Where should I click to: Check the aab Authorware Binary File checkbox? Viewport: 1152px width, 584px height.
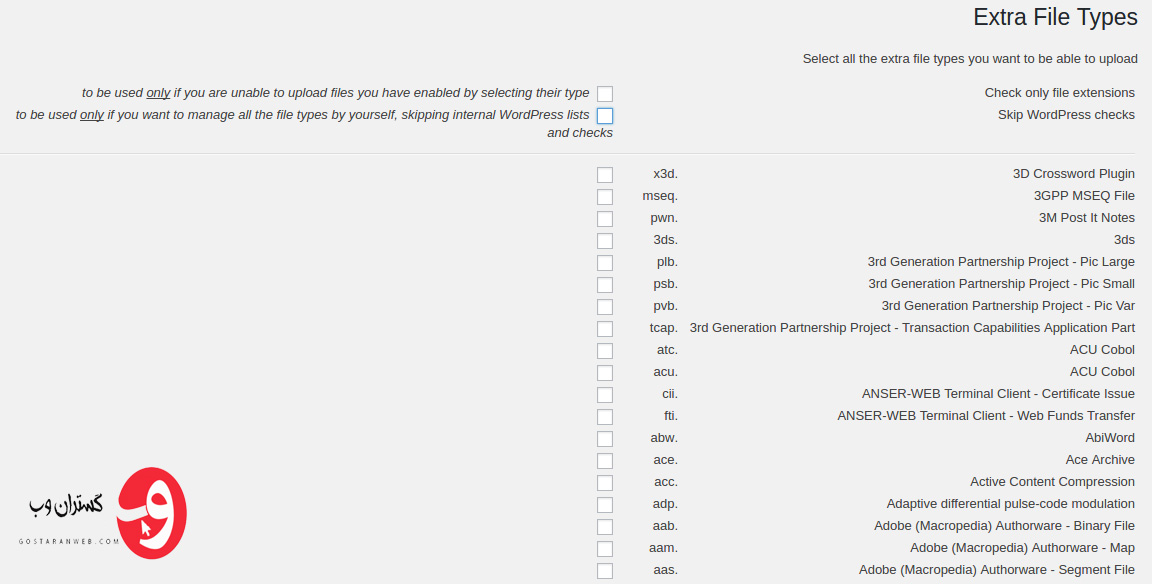tap(605, 527)
